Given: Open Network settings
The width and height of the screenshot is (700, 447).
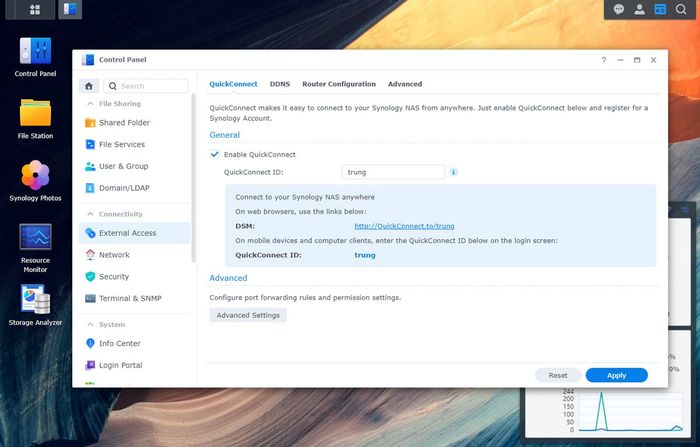Looking at the screenshot, I should (x=134, y=255).
